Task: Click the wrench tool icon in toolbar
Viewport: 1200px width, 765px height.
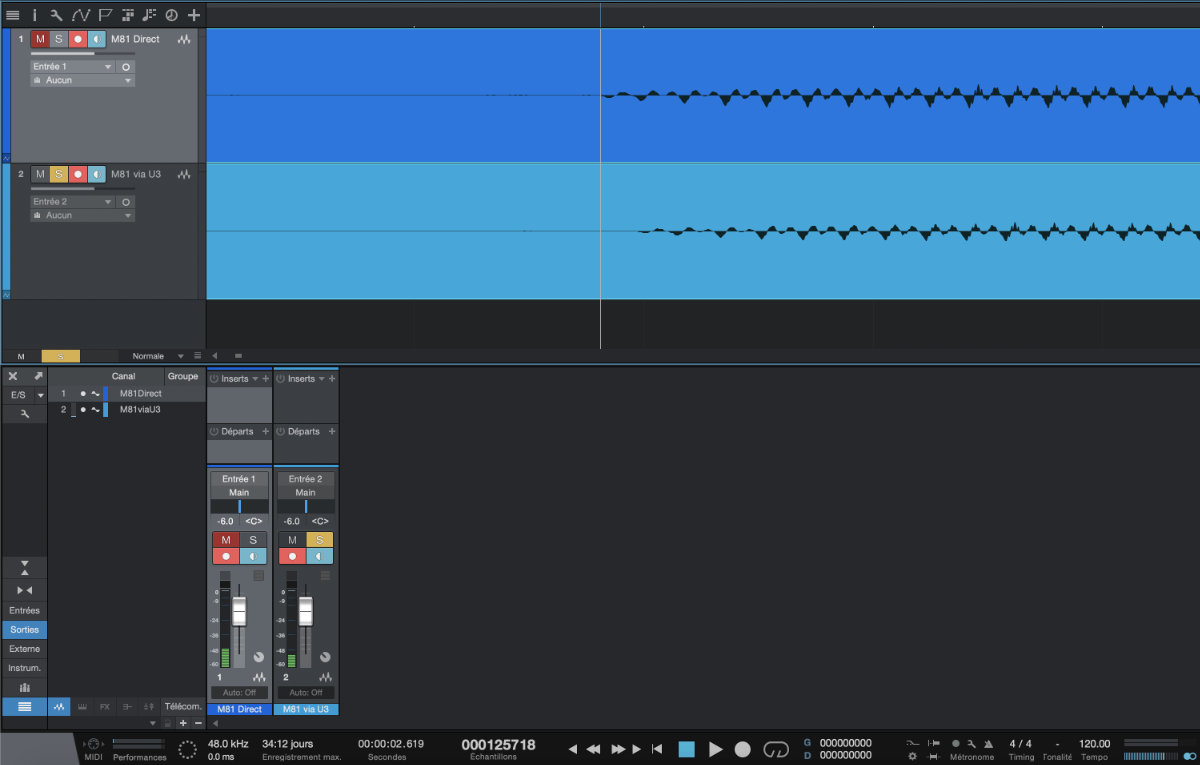Action: (x=56, y=15)
